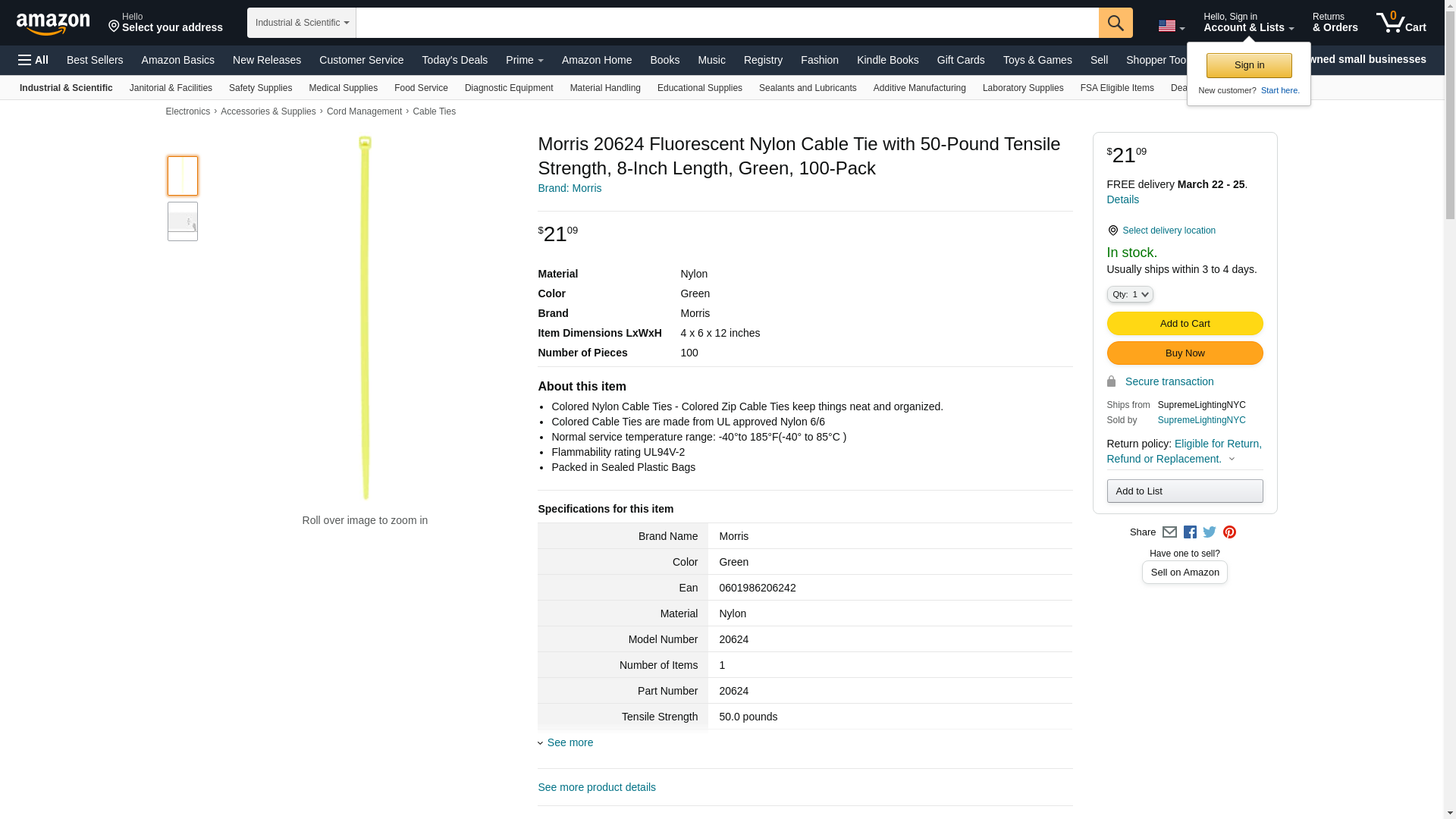Viewport: 1456px width, 819px height.
Task: Click the Buy Now button
Action: pyautogui.click(x=1184, y=353)
